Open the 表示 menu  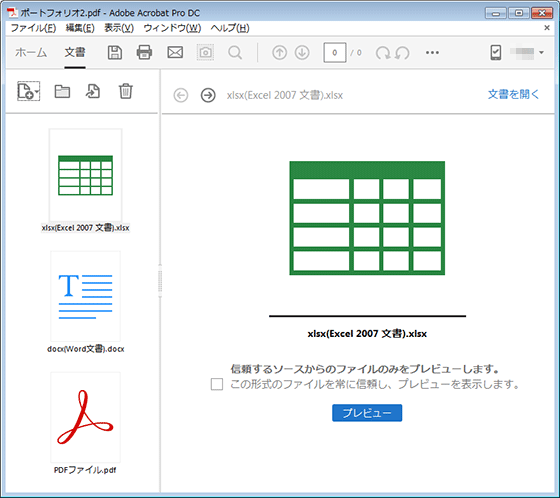click(x=119, y=28)
